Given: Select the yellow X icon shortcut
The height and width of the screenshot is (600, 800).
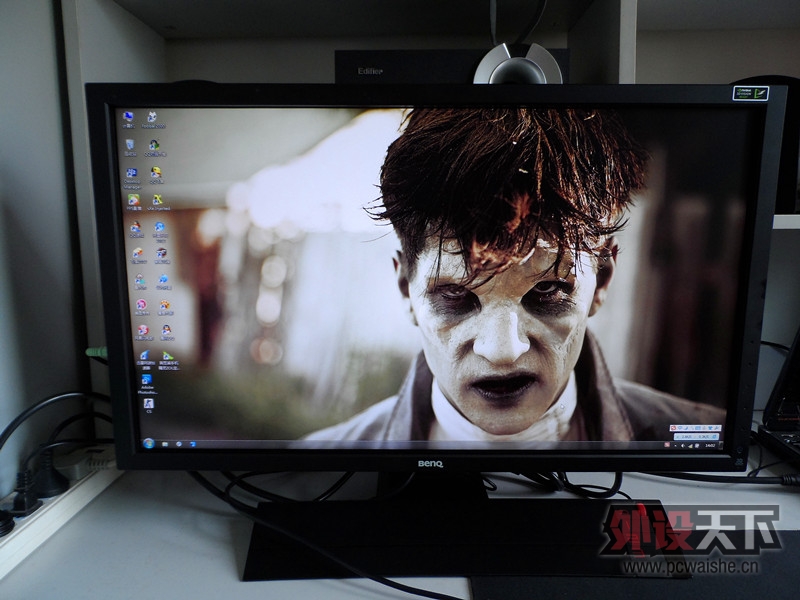Looking at the screenshot, I should click(x=158, y=202).
